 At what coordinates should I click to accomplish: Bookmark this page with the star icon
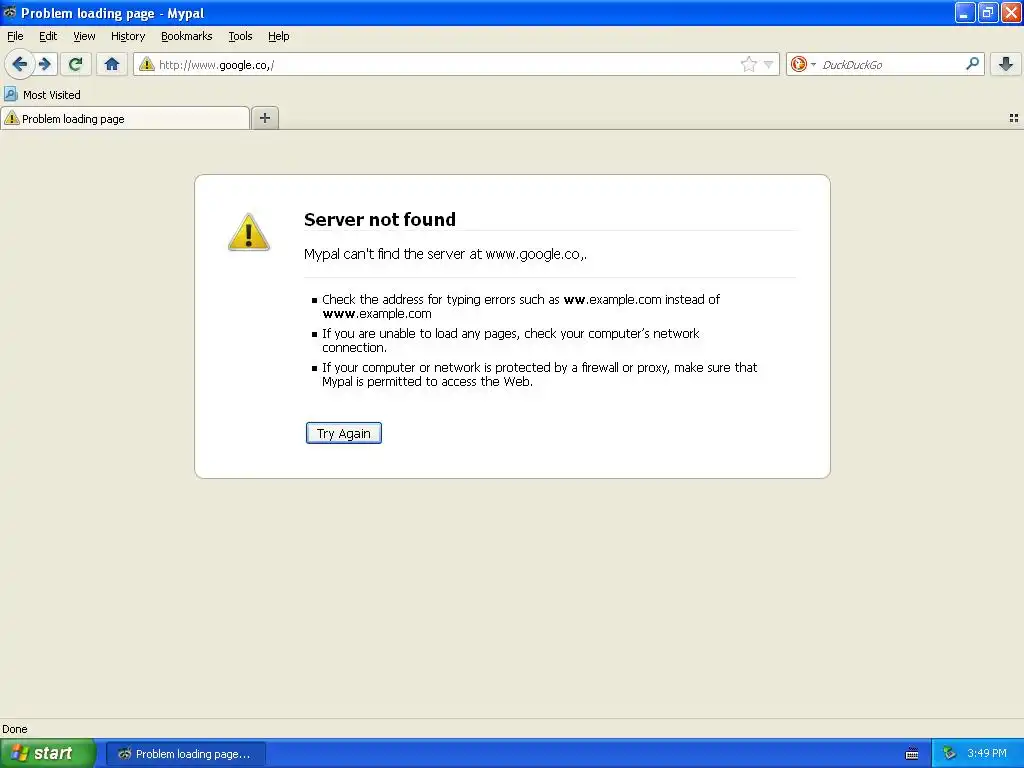coord(748,64)
